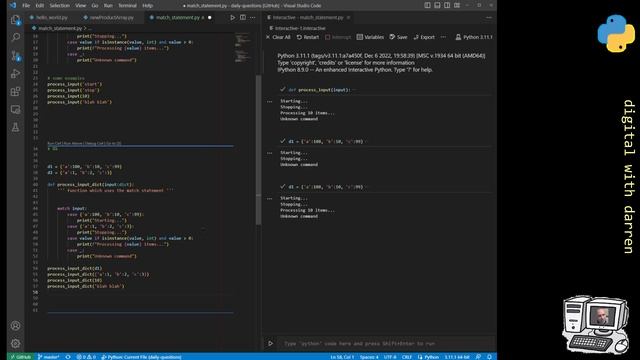Open notifications bell in status bar
Viewport: 640px width, 360px height.
point(489,357)
